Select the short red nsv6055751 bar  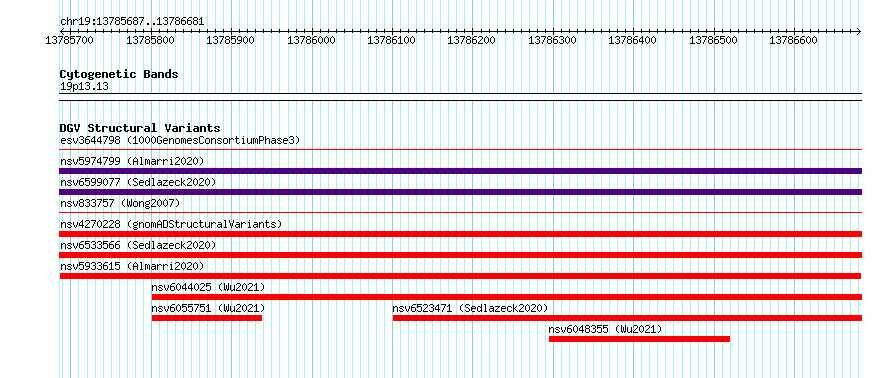point(207,318)
